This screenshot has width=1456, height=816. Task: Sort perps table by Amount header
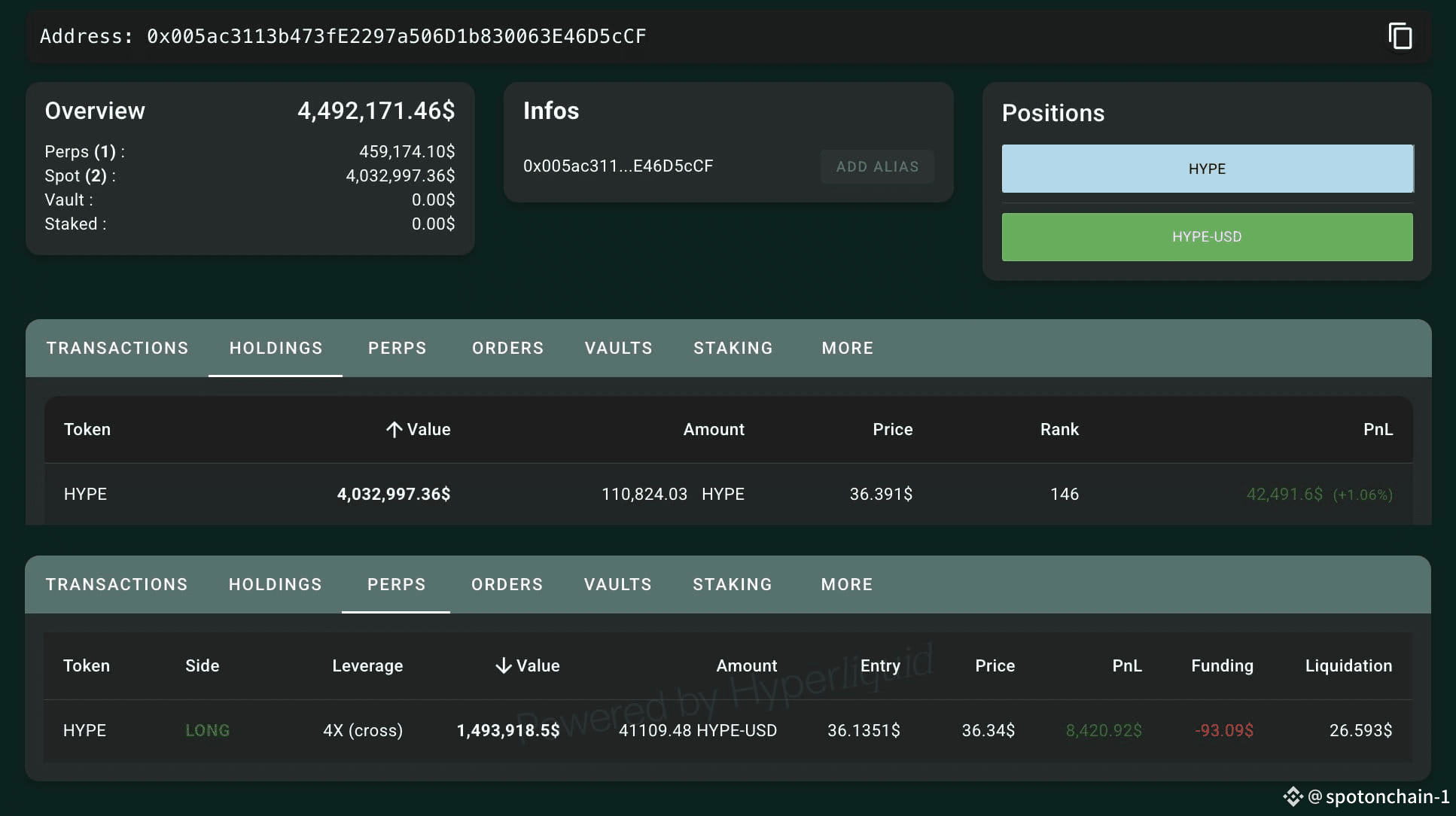coord(746,666)
